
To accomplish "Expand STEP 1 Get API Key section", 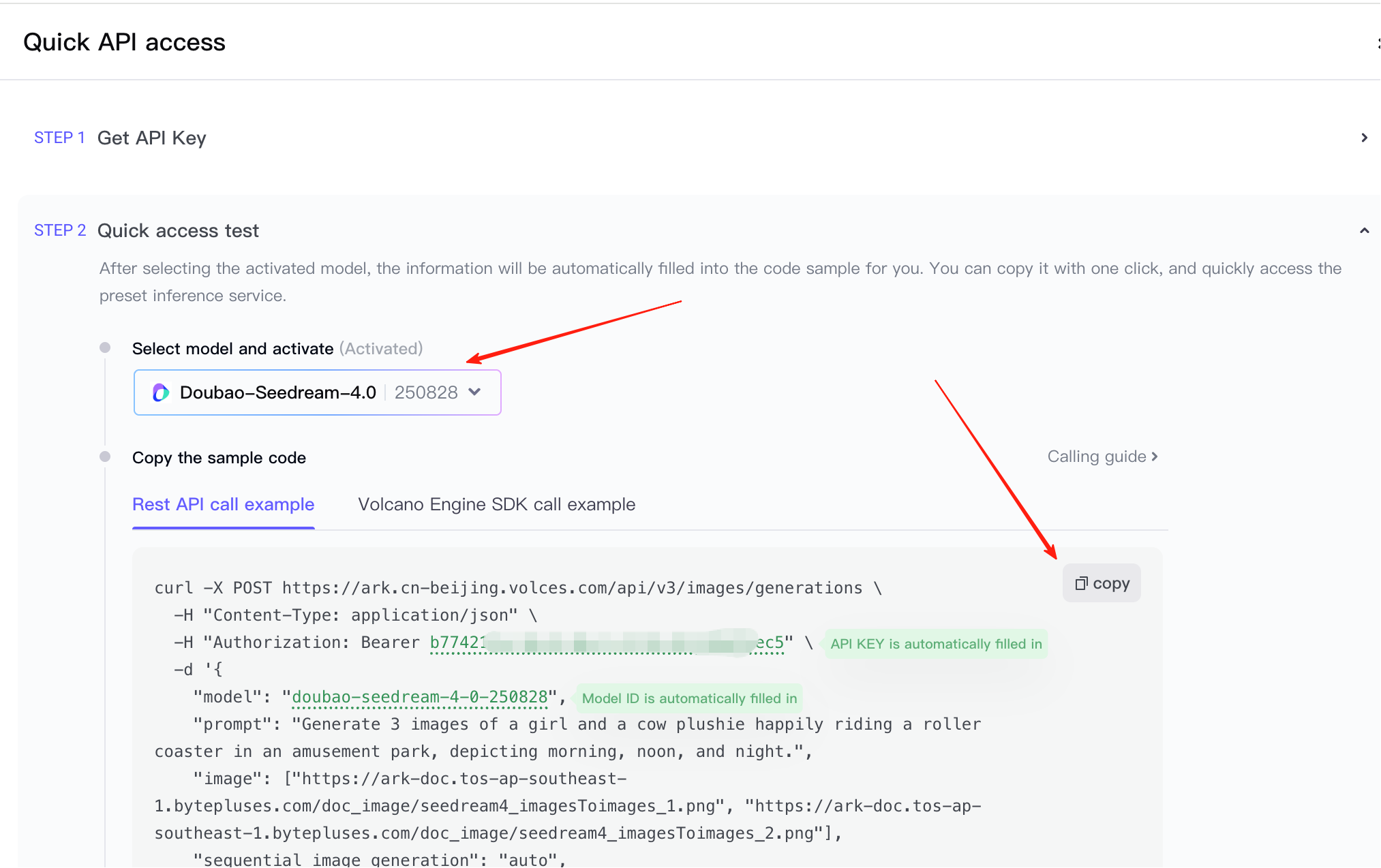I will pyautogui.click(x=1363, y=138).
